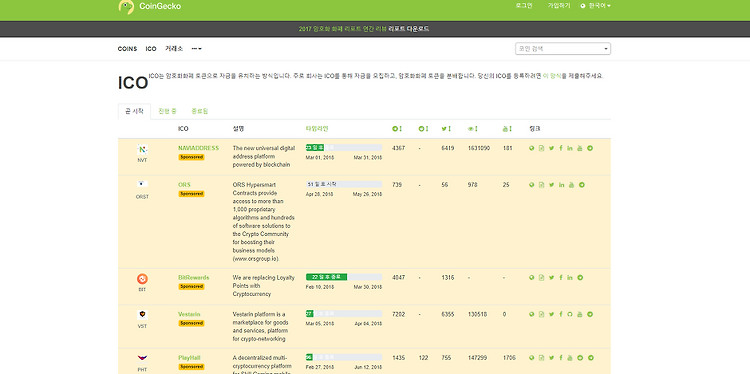Viewport: 750px width, 374px height.
Task: Open the 한국어 language dropdown
Action: click(596, 6)
